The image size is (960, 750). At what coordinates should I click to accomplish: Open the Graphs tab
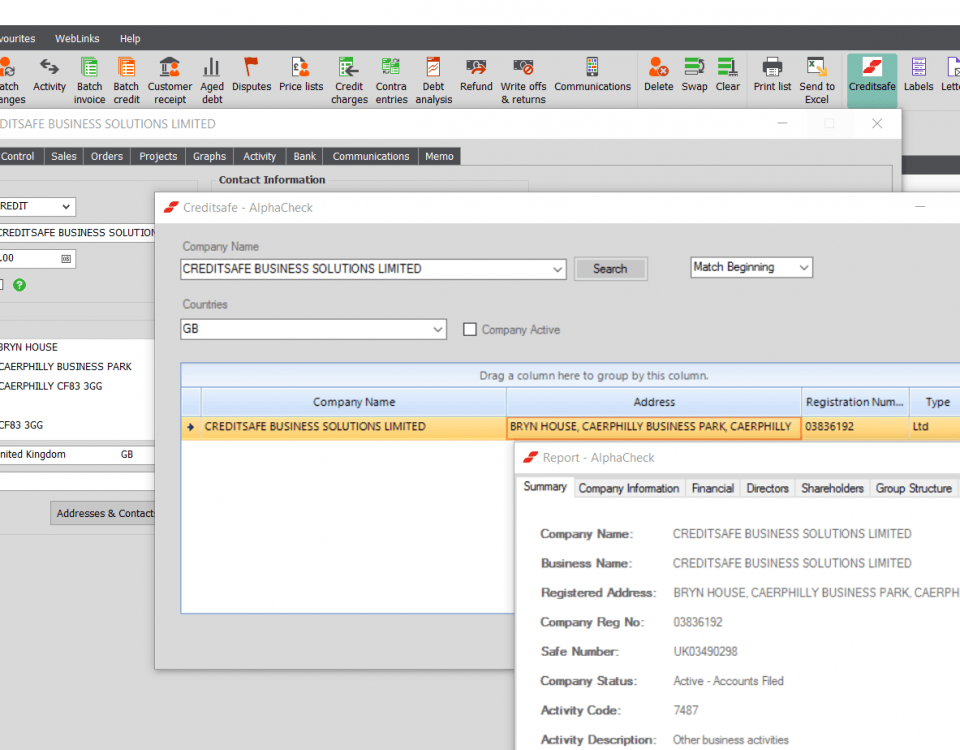point(209,157)
